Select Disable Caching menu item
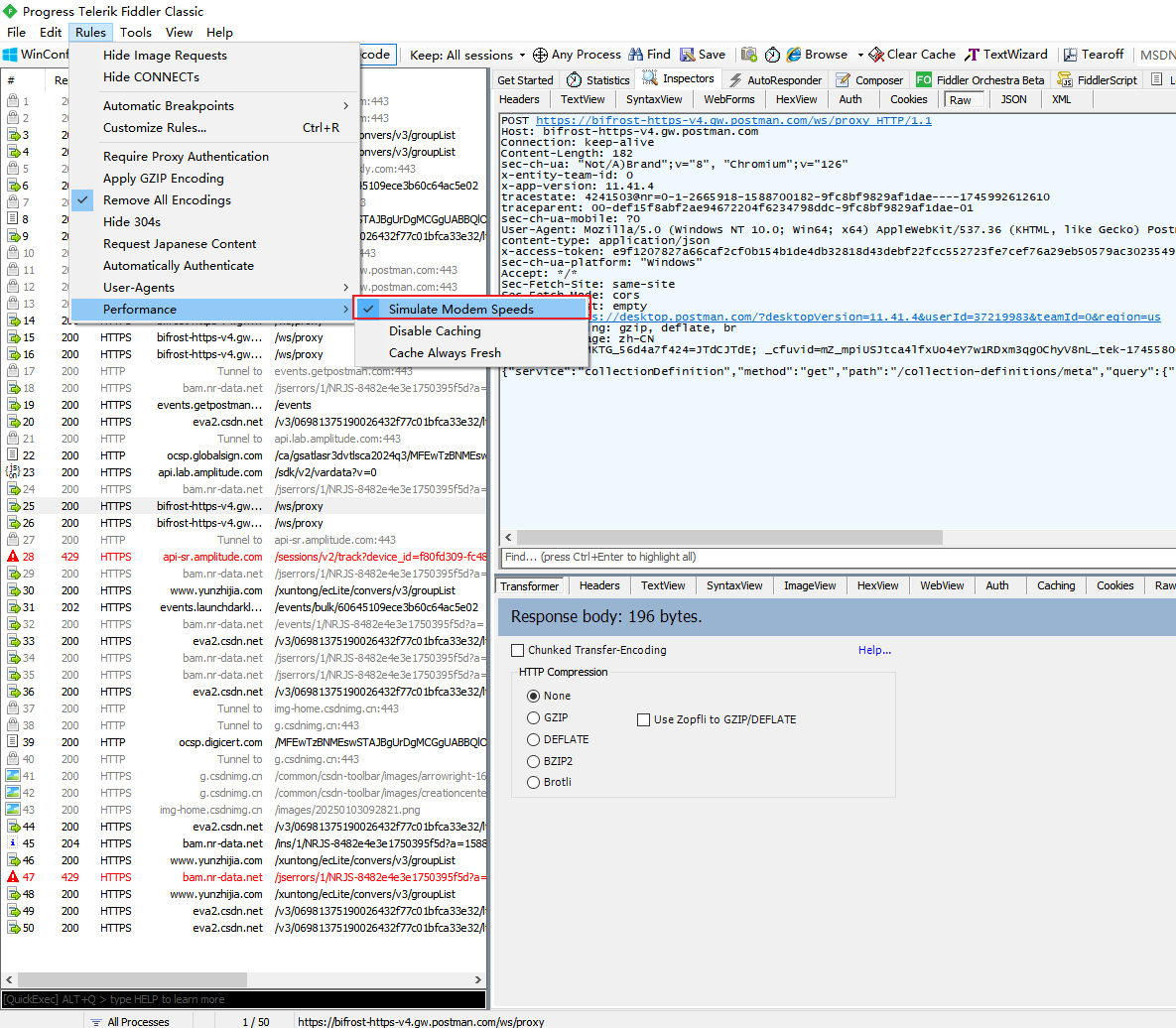 (471, 330)
